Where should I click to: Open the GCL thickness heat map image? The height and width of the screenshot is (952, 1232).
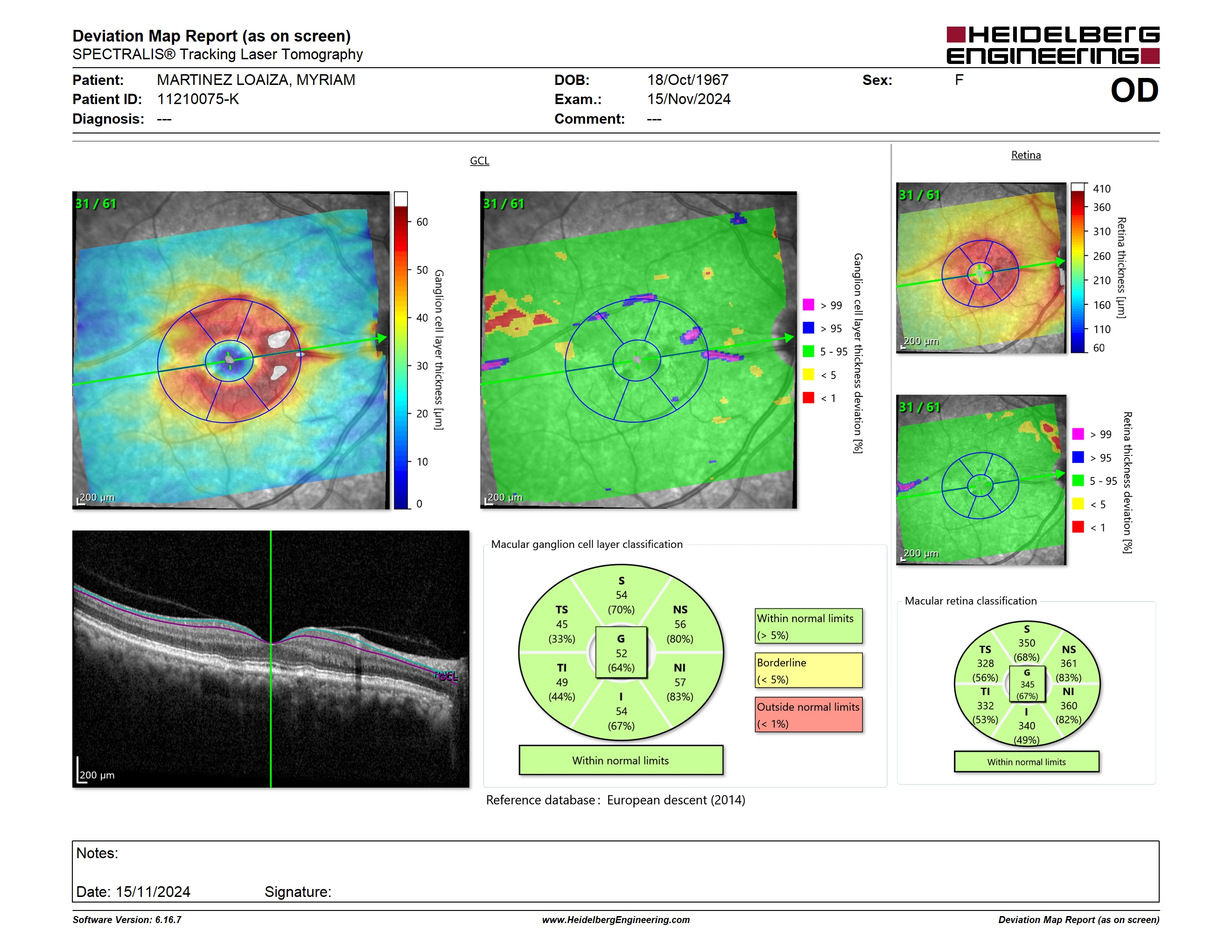[x=231, y=350]
